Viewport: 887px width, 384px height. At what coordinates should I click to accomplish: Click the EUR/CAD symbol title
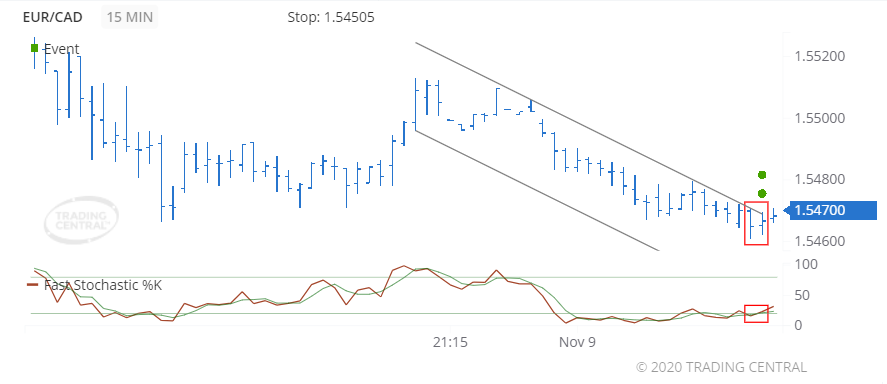coord(53,17)
